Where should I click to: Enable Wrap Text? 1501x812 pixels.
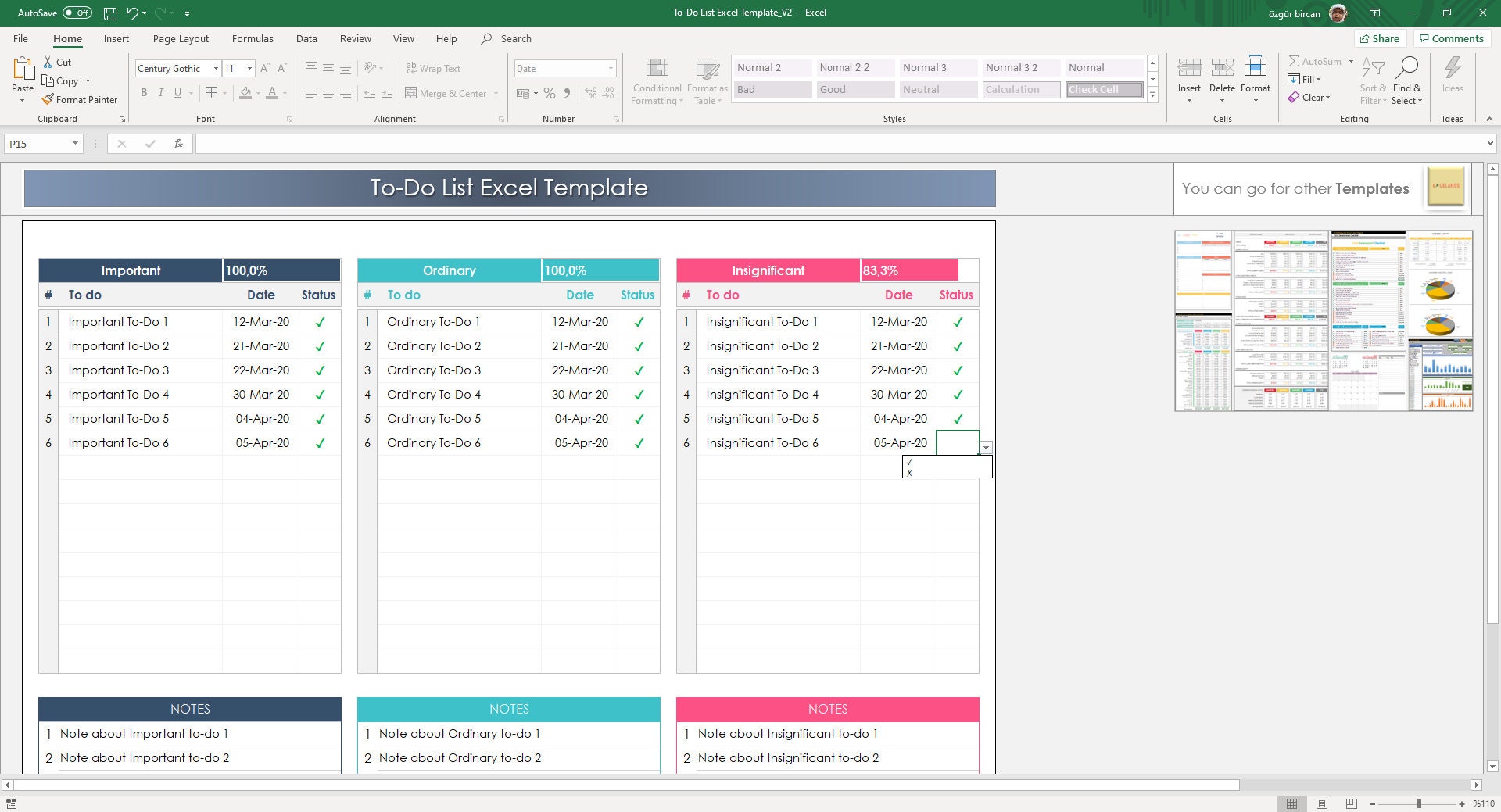(434, 68)
